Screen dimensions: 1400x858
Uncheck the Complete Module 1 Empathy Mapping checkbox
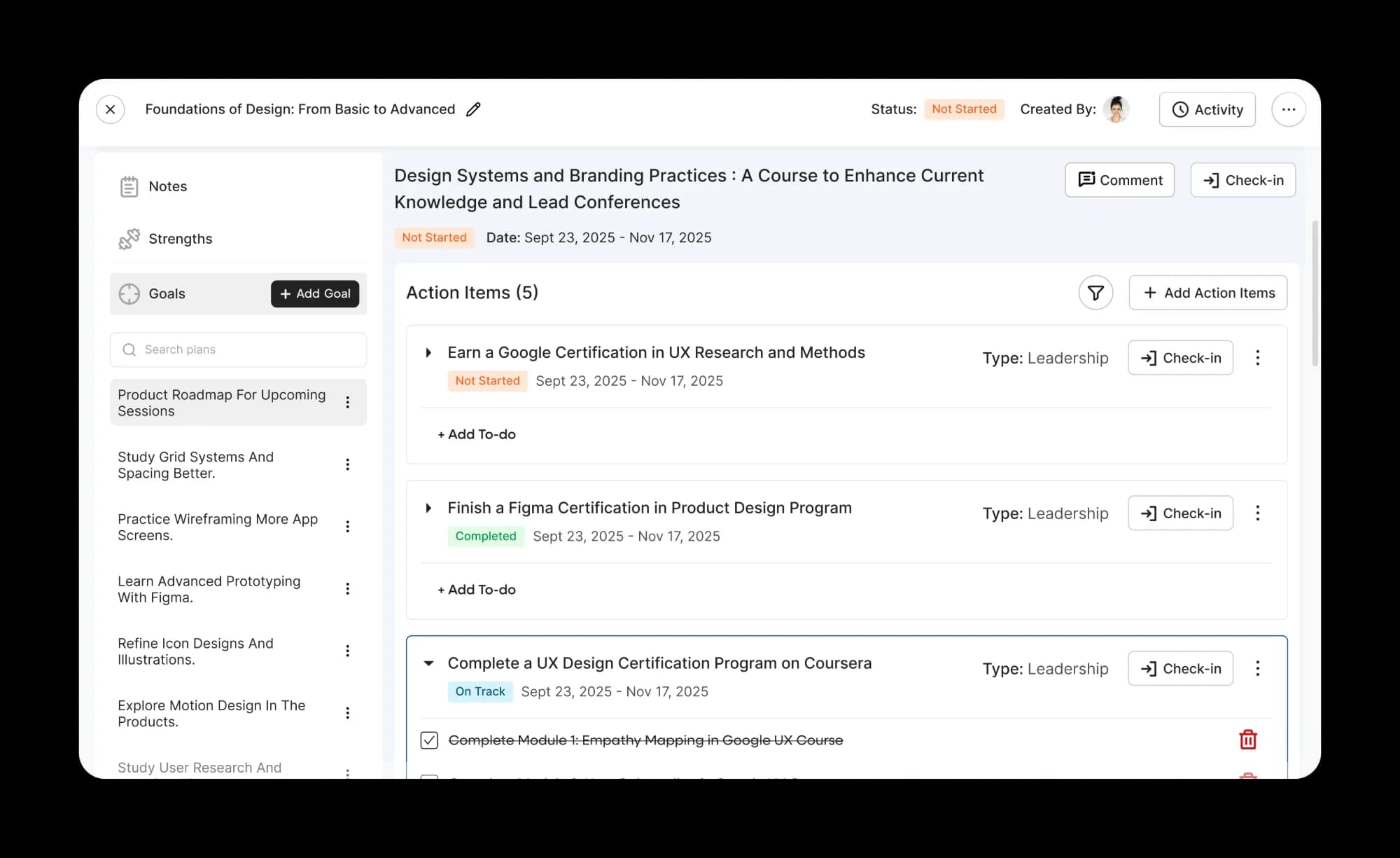429,740
